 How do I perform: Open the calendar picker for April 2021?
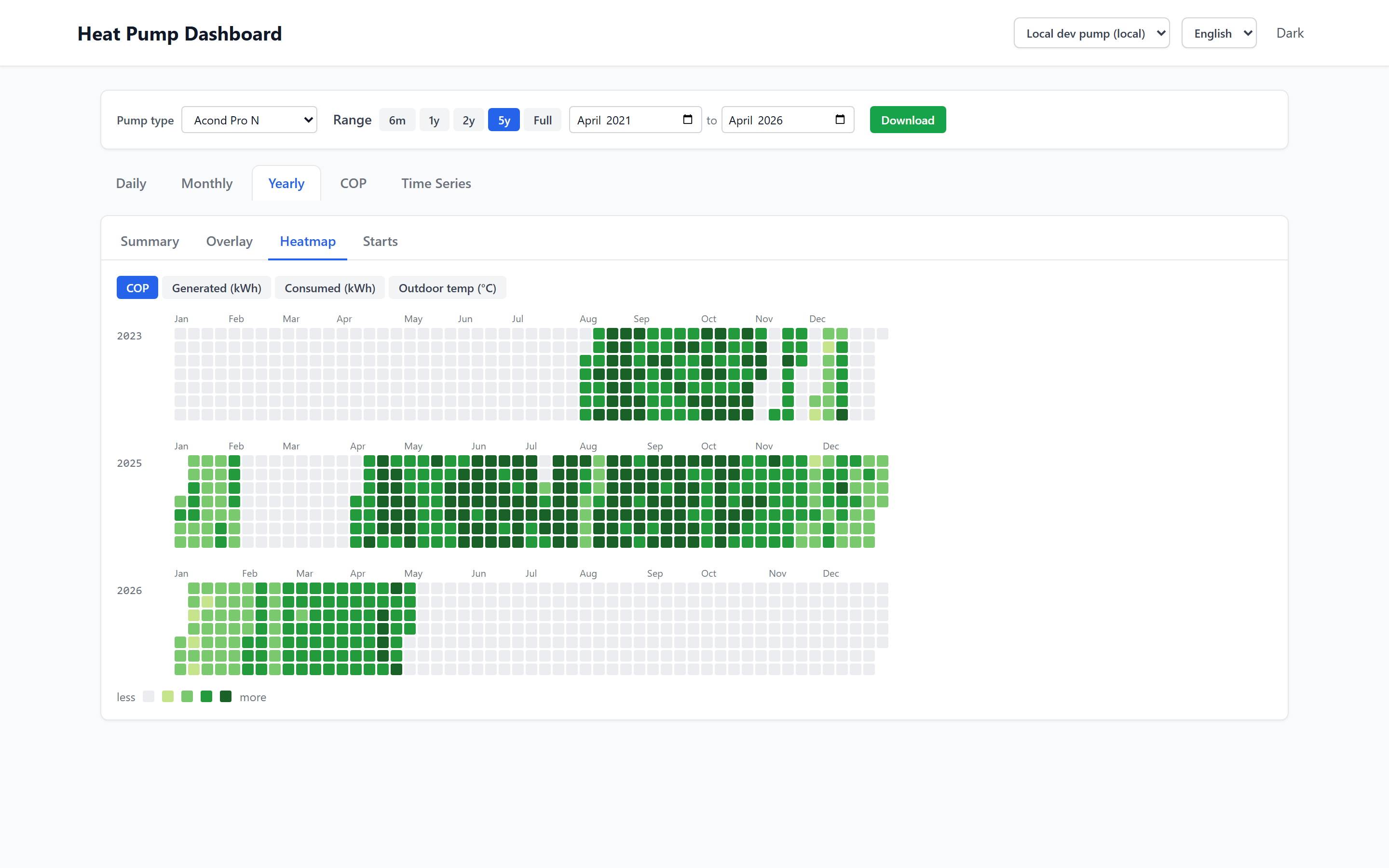click(x=687, y=120)
